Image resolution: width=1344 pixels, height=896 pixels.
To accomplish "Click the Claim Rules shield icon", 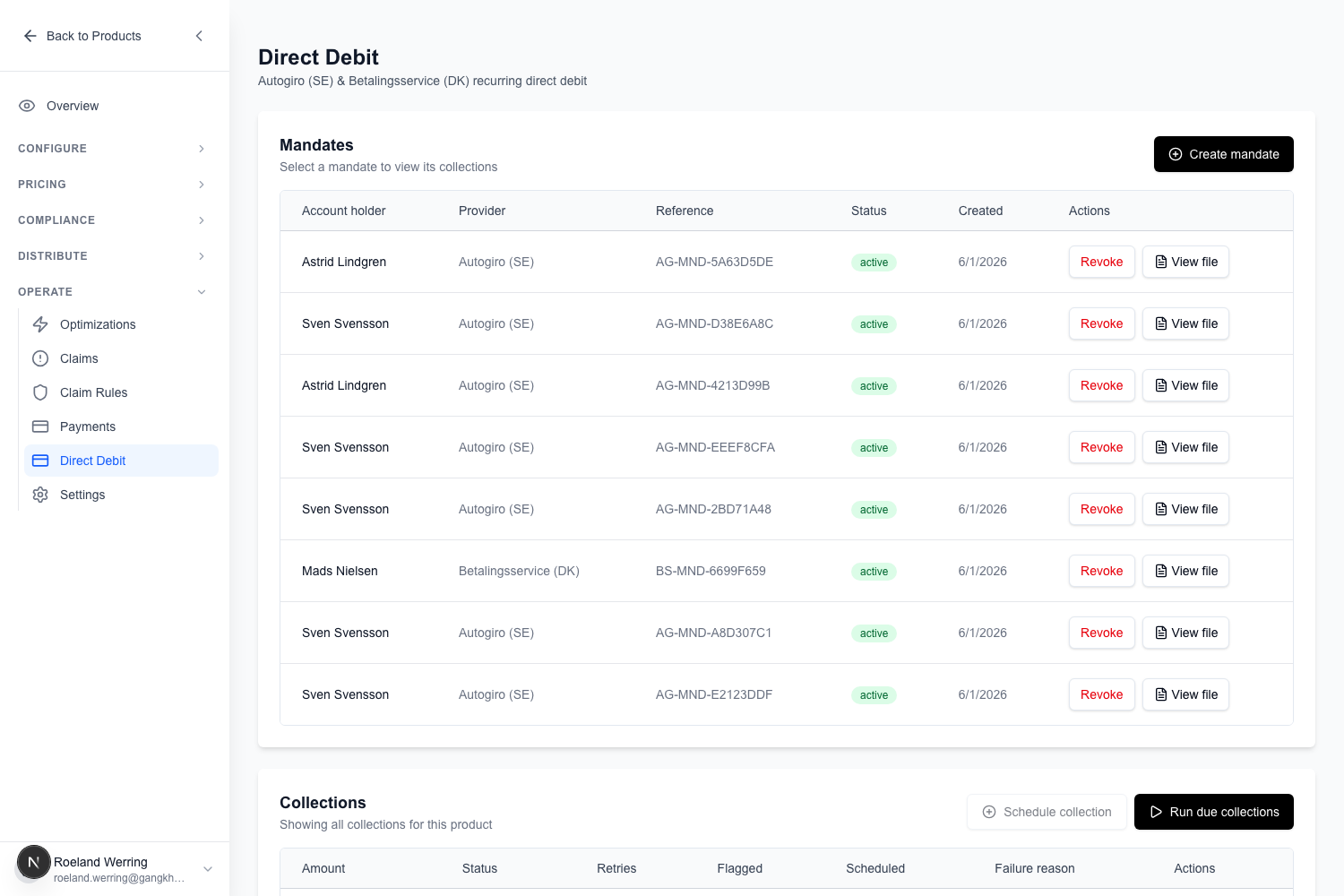I will 40,392.
